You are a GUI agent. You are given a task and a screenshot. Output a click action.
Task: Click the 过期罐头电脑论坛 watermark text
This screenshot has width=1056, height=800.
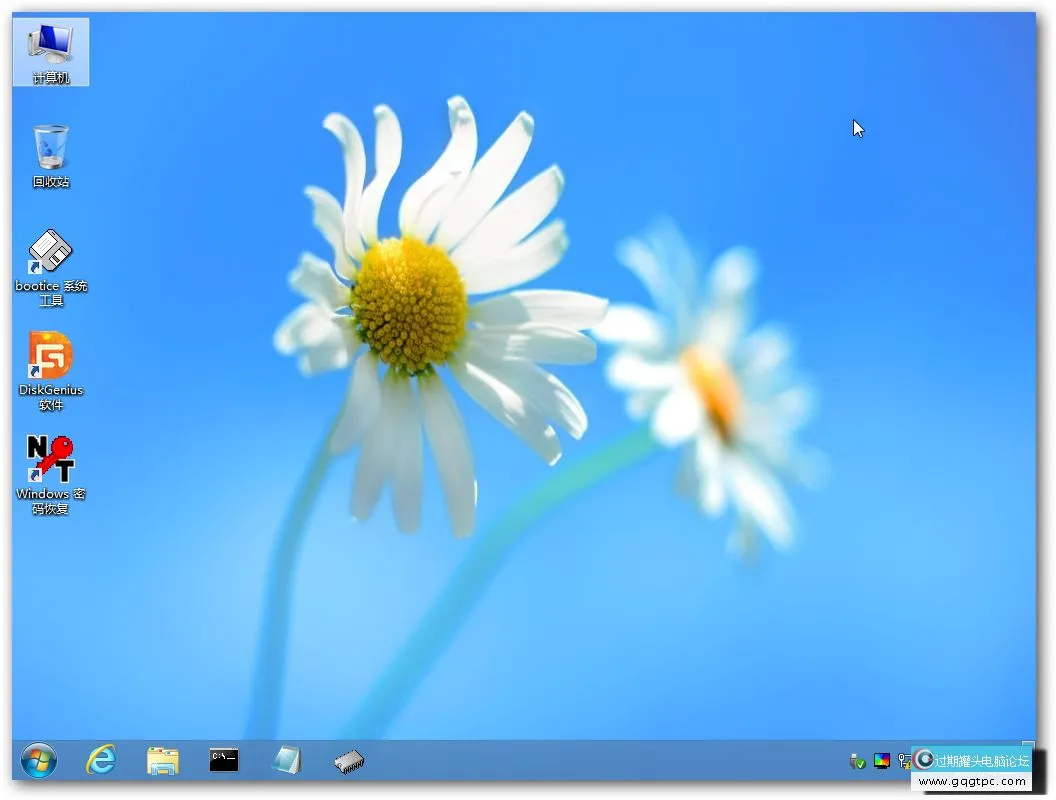[x=981, y=761]
